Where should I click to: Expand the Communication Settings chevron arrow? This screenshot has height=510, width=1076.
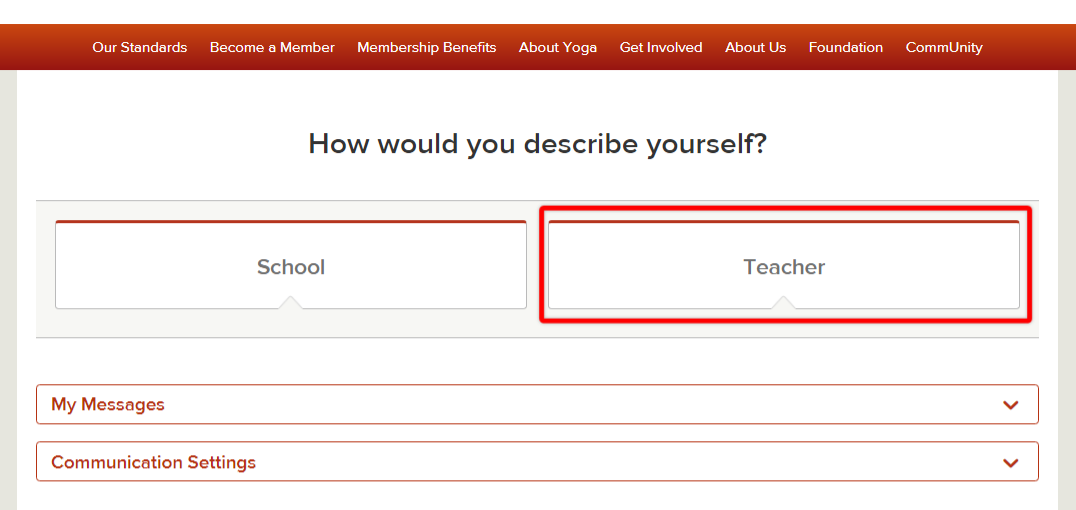1010,463
